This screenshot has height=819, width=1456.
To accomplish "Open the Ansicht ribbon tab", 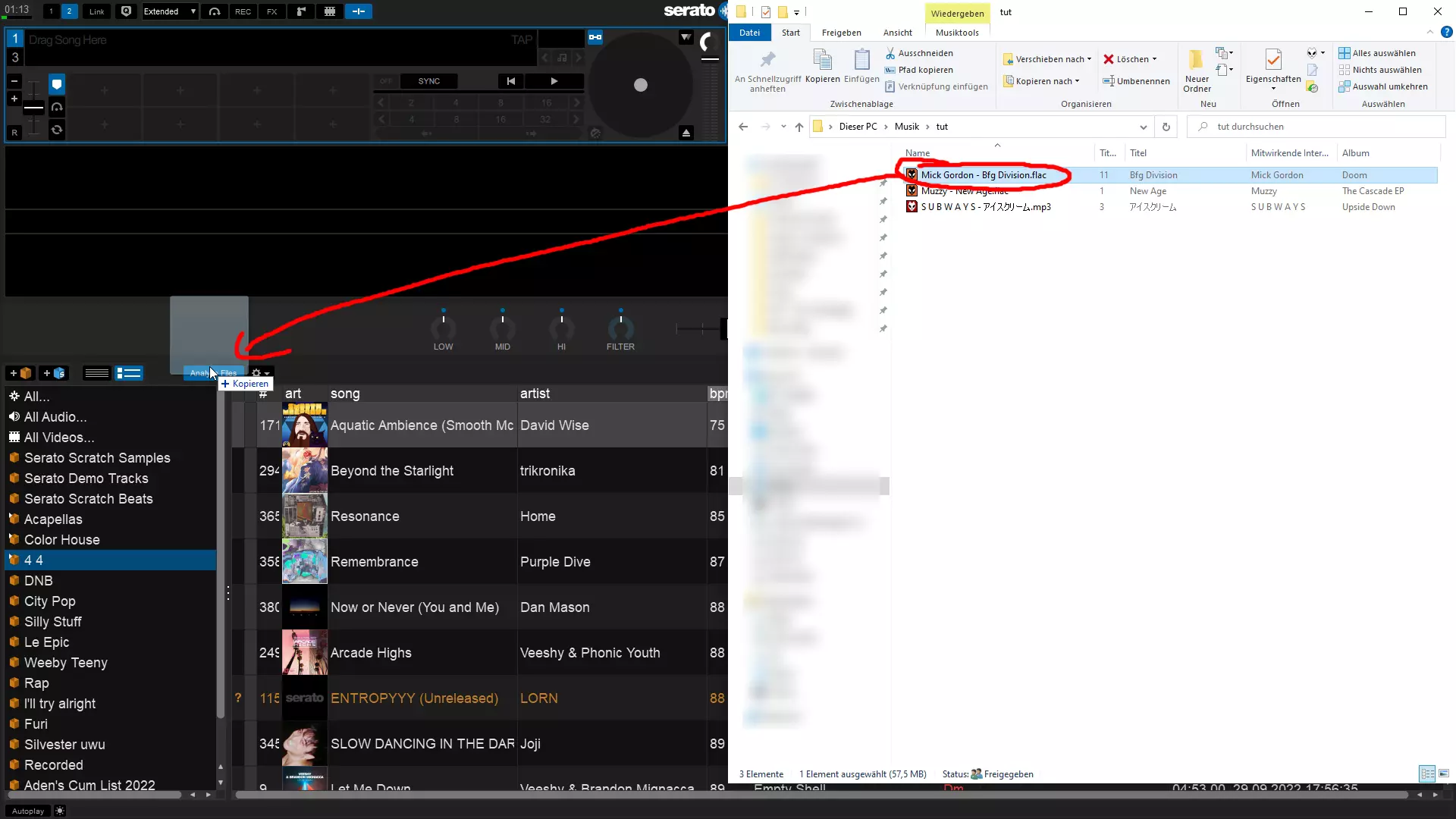I will click(897, 33).
